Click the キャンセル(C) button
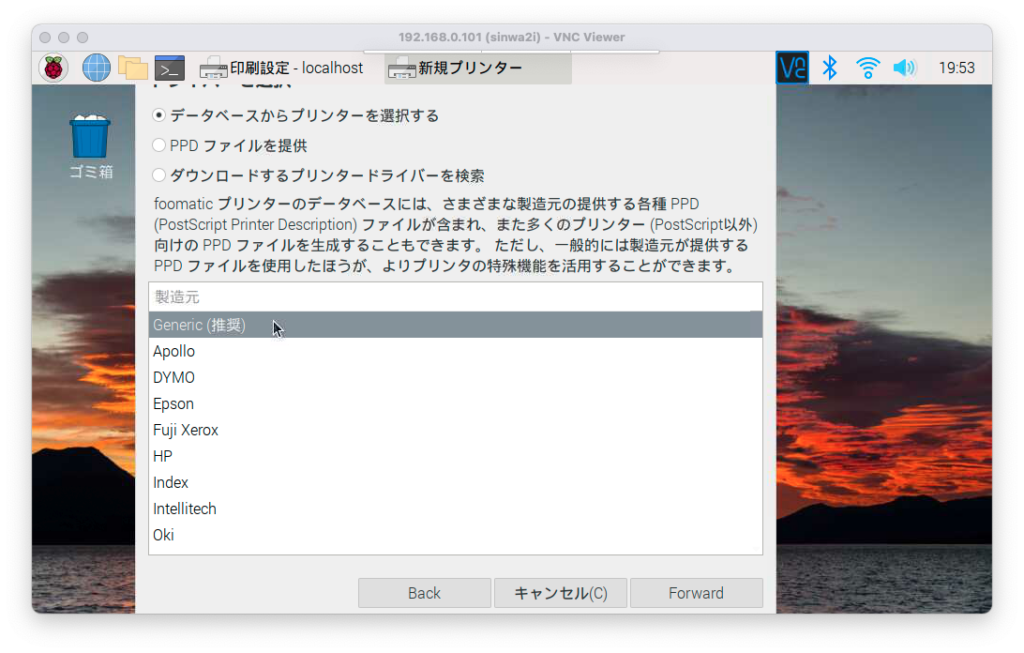 click(560, 593)
